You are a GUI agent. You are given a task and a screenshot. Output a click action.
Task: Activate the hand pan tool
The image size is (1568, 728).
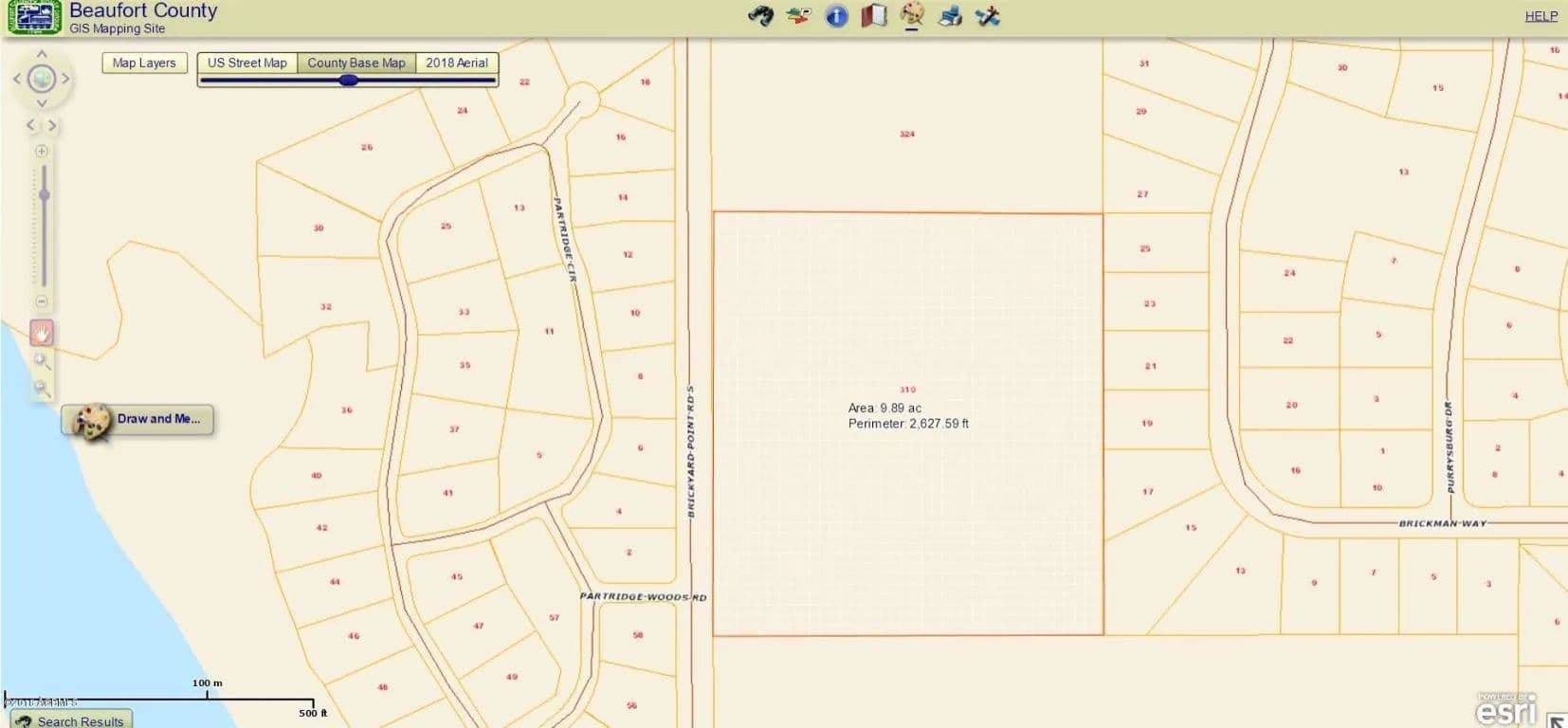click(42, 333)
